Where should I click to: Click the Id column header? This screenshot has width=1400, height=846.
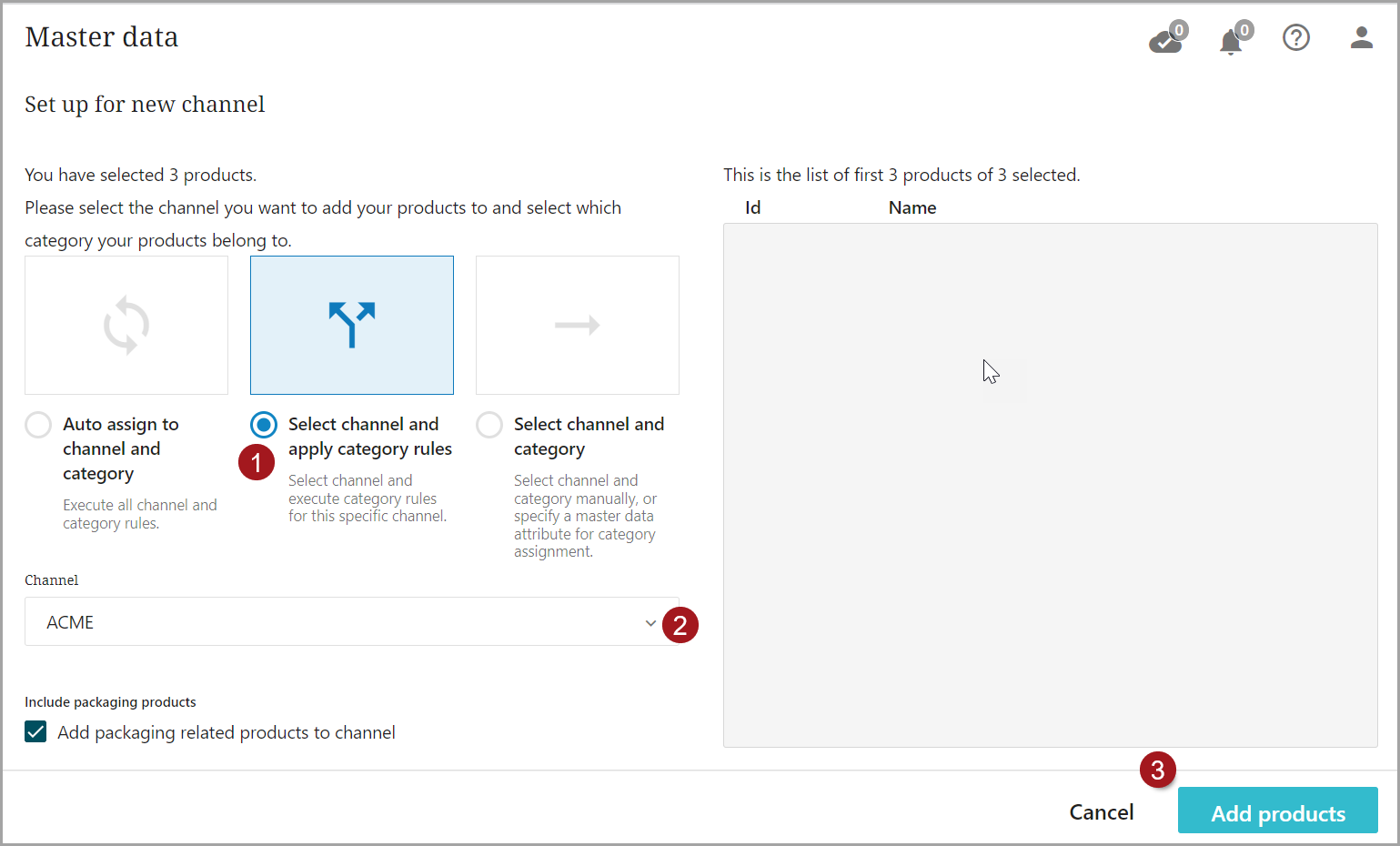pyautogui.click(x=752, y=207)
